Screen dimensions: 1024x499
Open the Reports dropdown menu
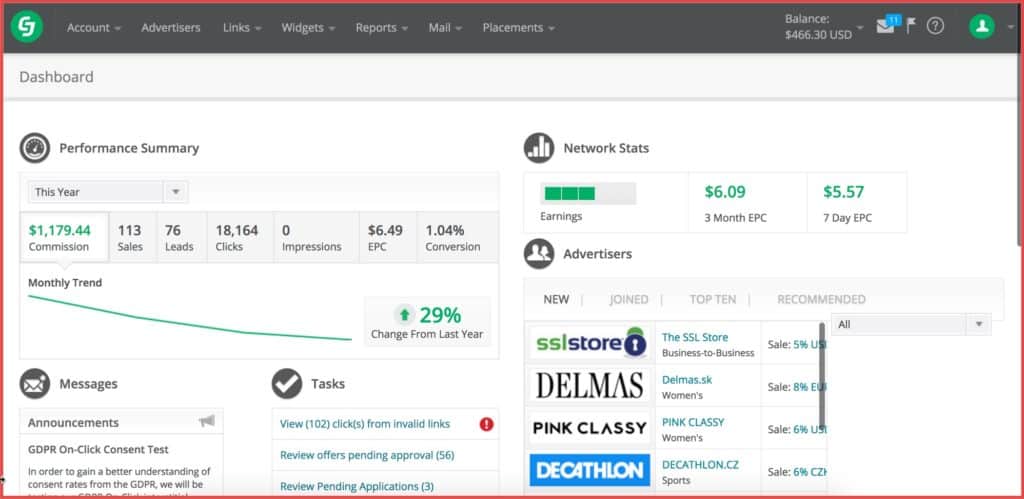[x=381, y=27]
